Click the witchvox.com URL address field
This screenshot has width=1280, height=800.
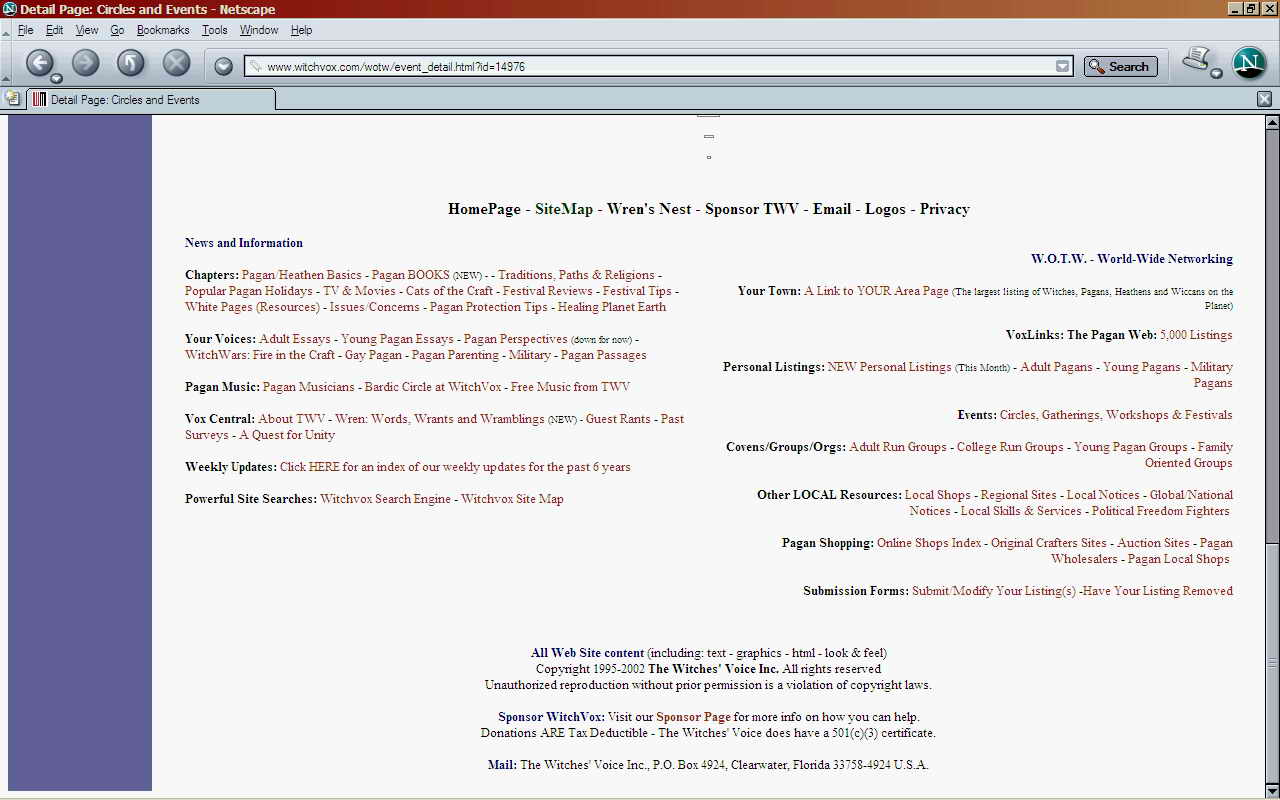[x=659, y=67]
